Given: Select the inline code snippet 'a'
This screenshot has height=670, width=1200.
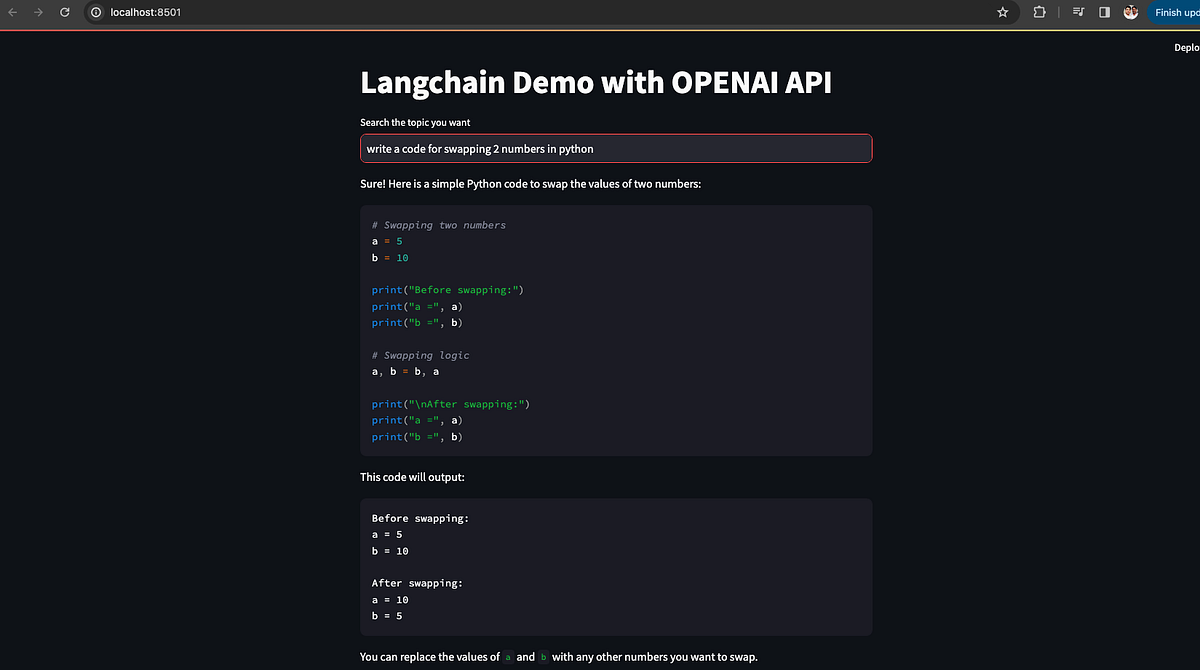Looking at the screenshot, I should pos(508,657).
